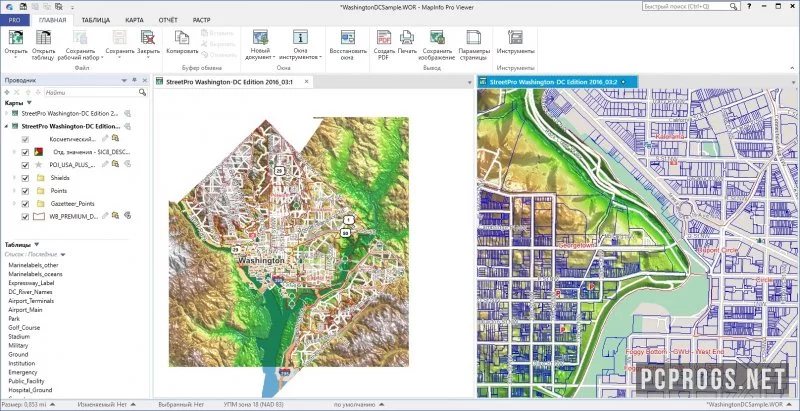Click the label icon on POI_USA_PLUS layer
The width and height of the screenshot is (800, 411).
128,164
